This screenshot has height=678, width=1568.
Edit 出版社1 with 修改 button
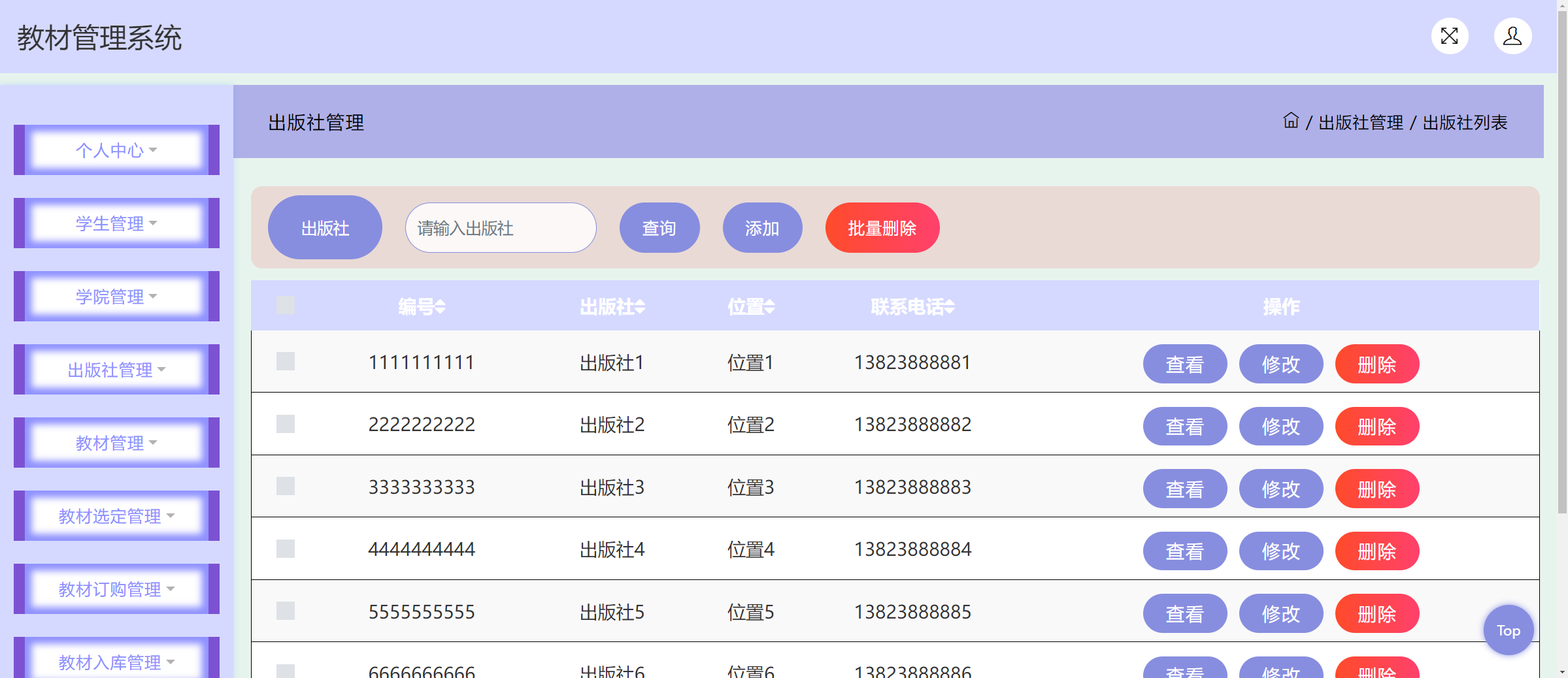[1281, 364]
